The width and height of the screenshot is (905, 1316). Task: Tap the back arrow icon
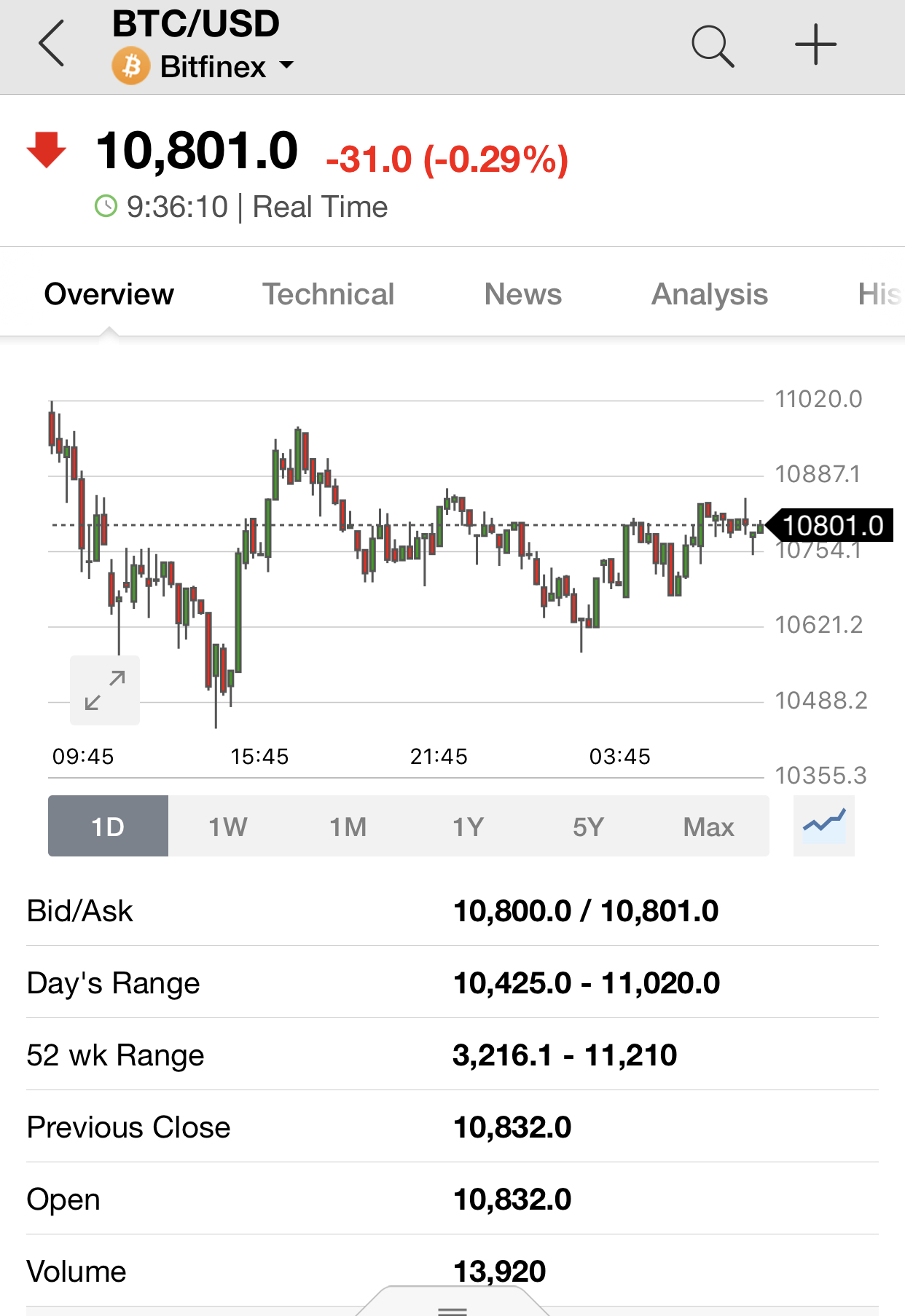(52, 44)
